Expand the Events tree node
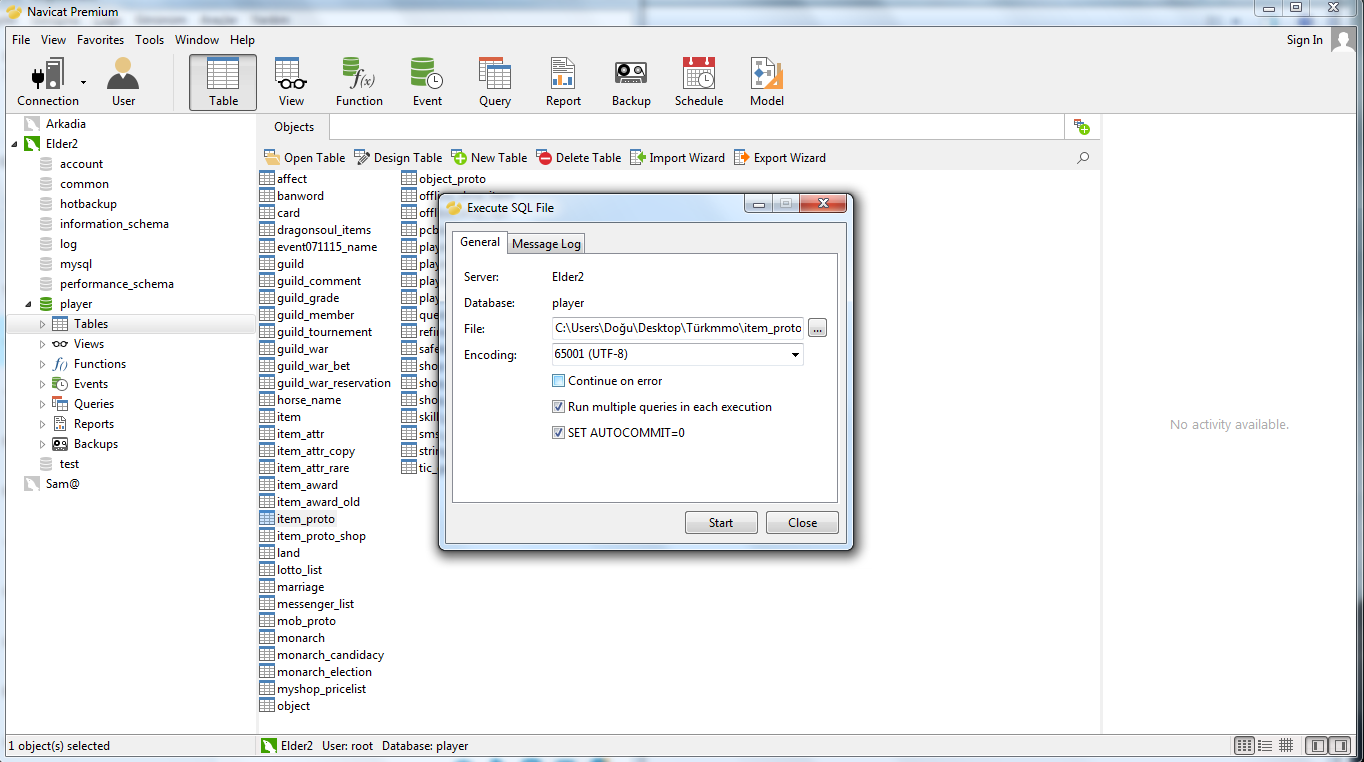 point(42,384)
